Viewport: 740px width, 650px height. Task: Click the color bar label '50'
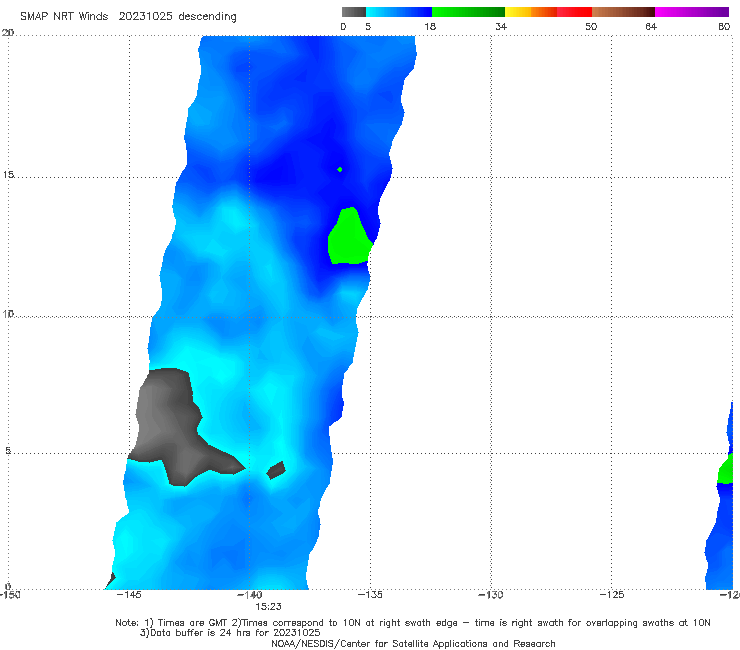[x=591, y=26]
